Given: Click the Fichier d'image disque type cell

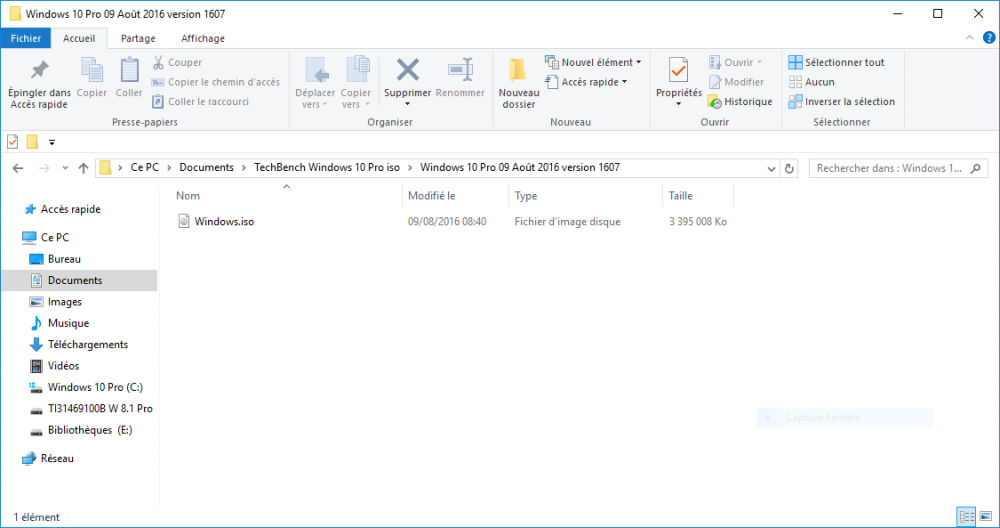Looking at the screenshot, I should click(x=568, y=222).
